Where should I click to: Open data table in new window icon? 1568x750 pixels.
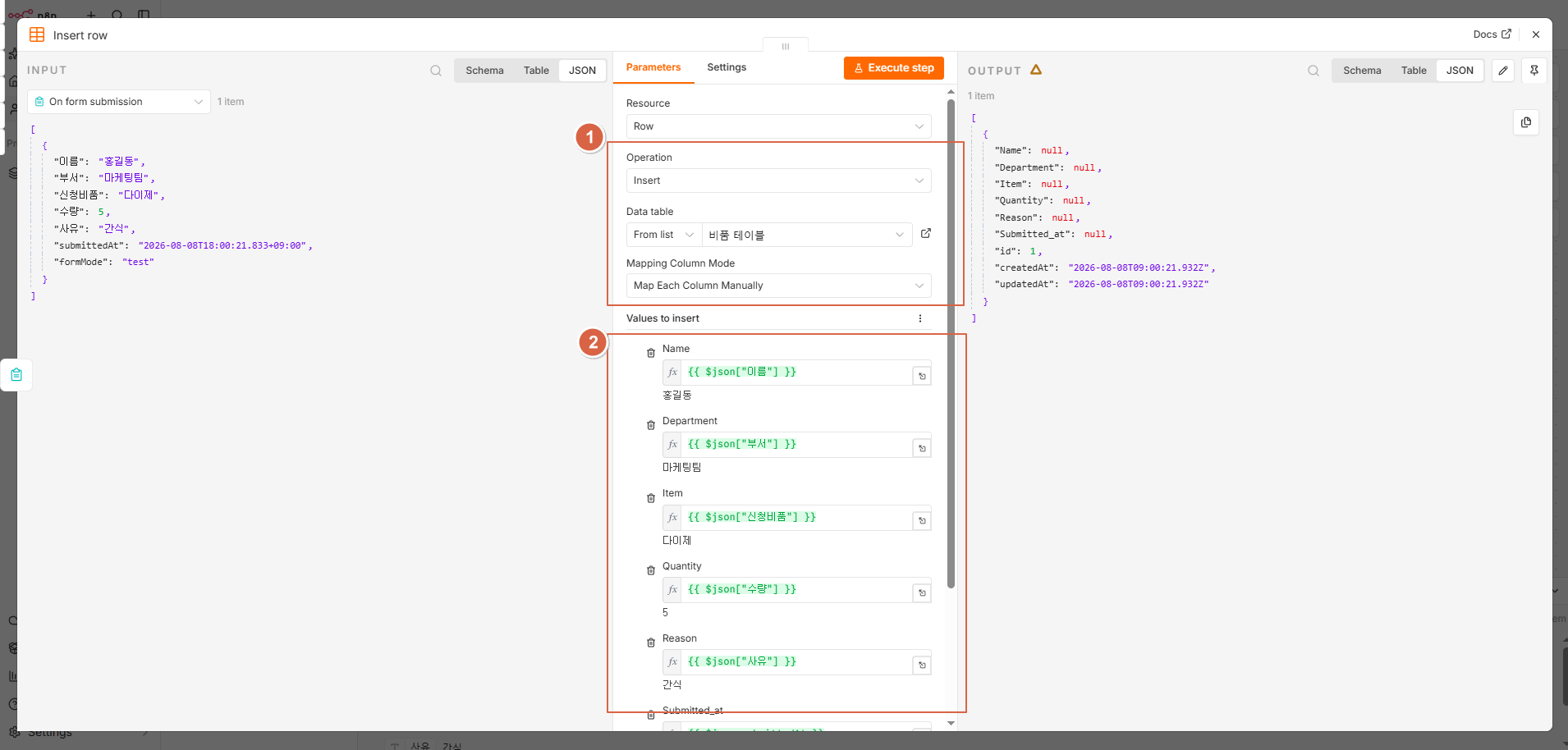coord(926,234)
